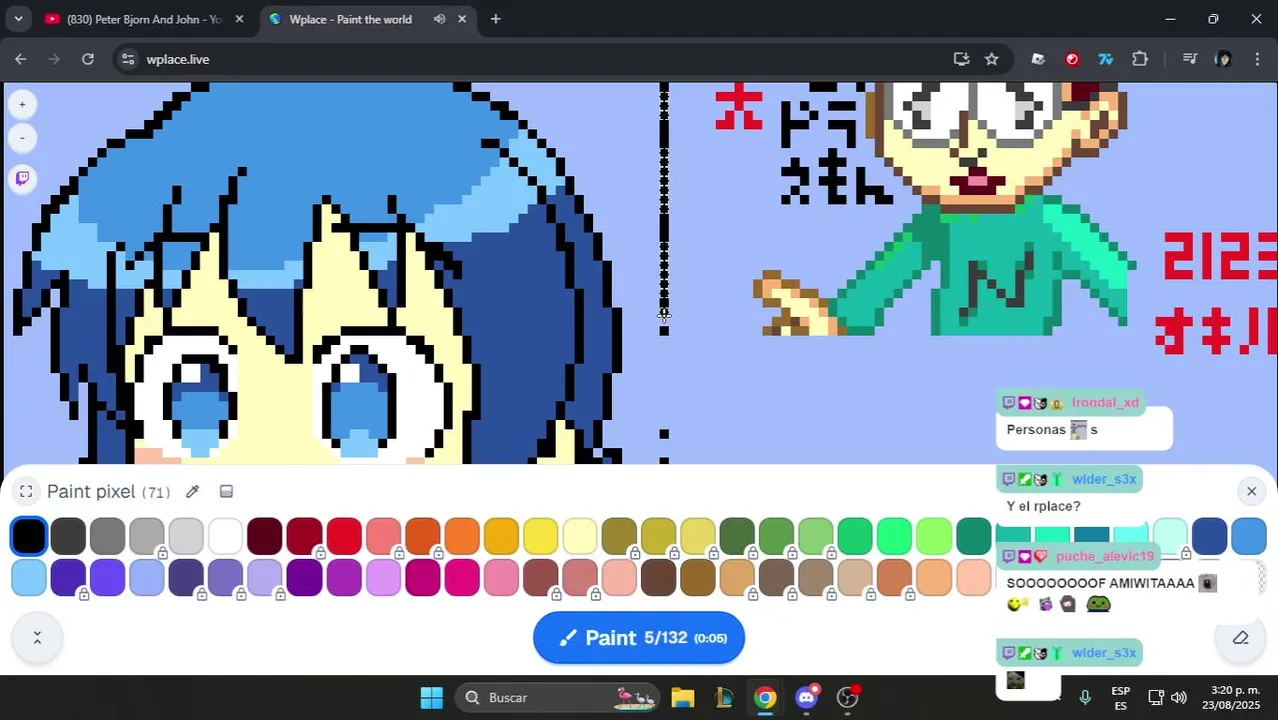Open the ESP language selector
The width and height of the screenshot is (1278, 720).
(x=1120, y=697)
